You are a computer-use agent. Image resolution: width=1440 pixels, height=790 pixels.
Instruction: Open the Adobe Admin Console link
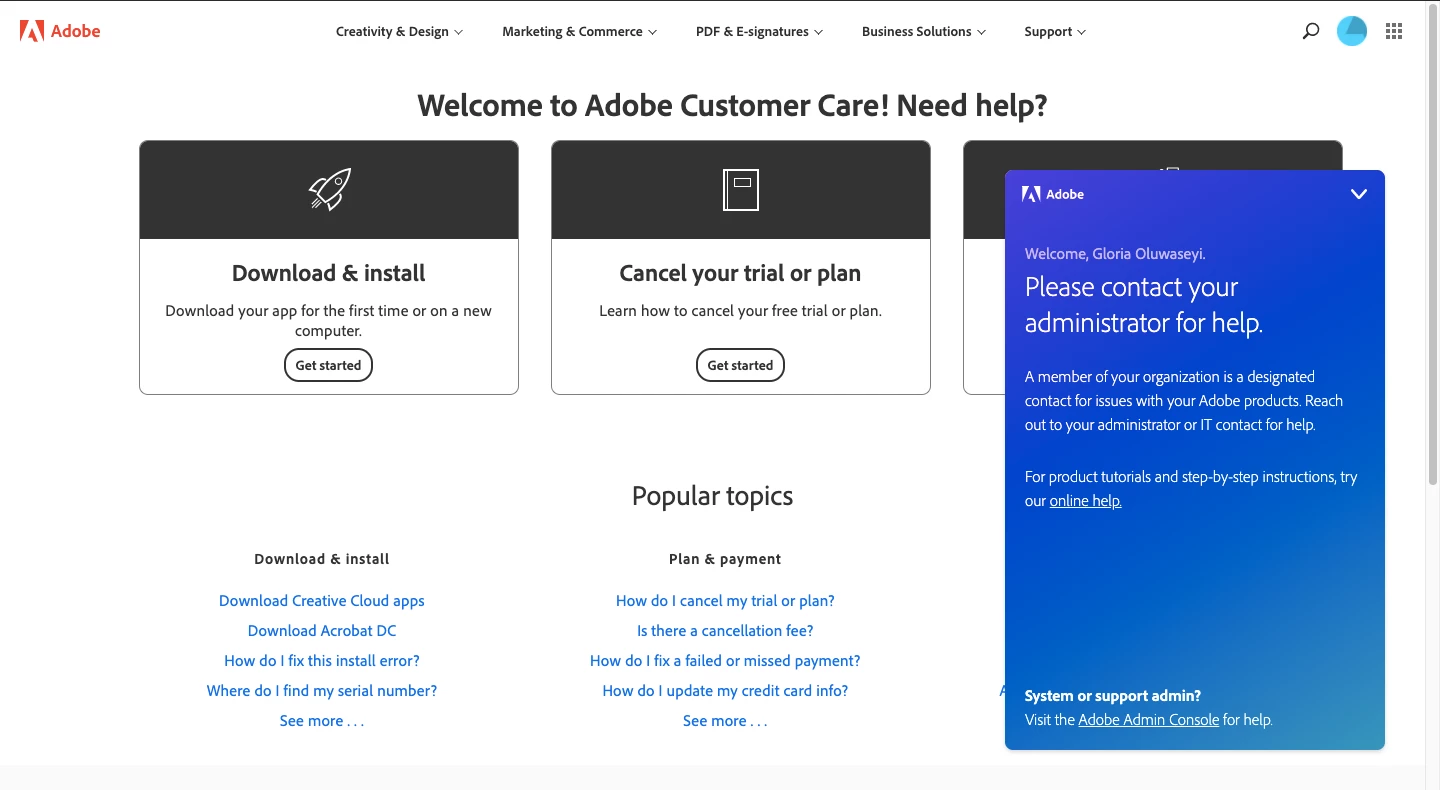1148,720
